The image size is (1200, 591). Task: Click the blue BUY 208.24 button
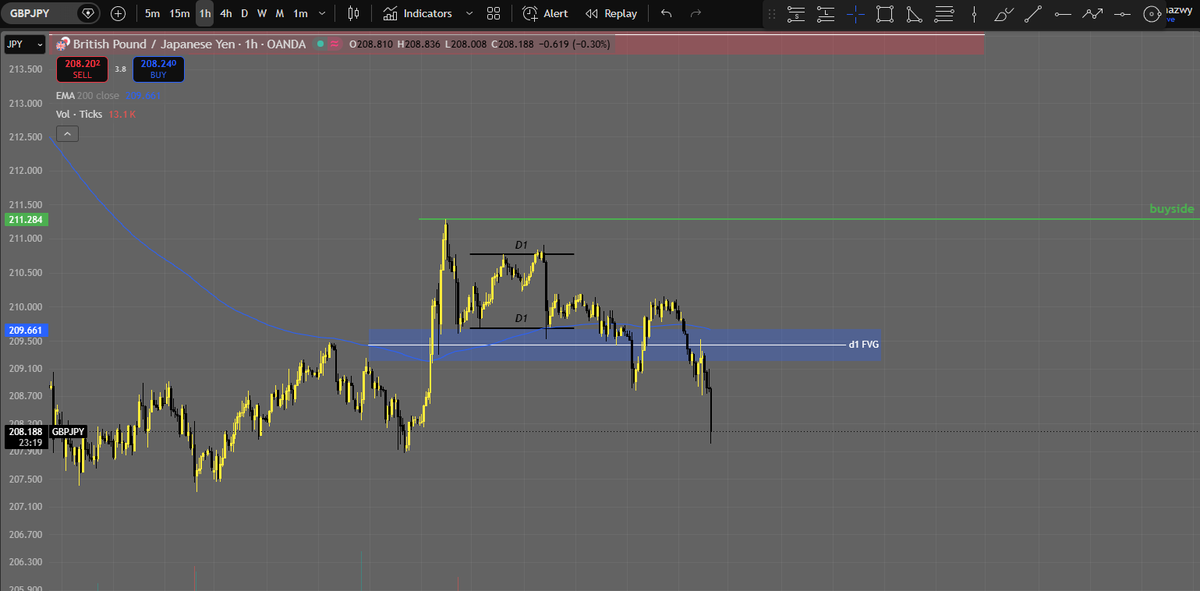pyautogui.click(x=158, y=68)
